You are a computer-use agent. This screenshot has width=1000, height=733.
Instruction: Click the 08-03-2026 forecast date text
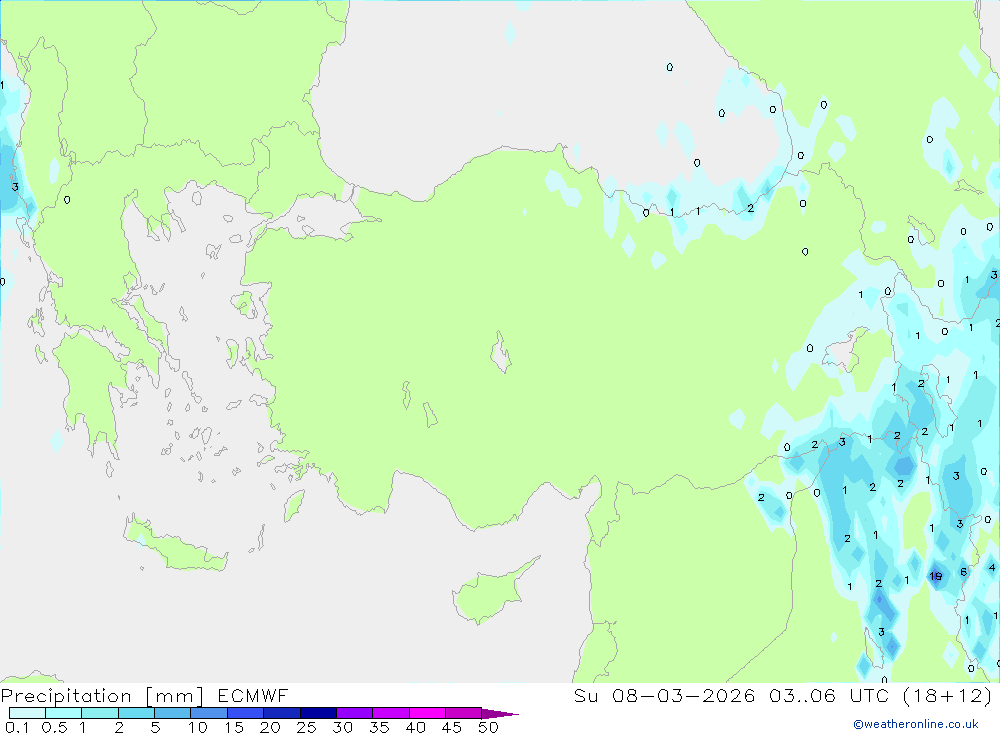tap(683, 695)
